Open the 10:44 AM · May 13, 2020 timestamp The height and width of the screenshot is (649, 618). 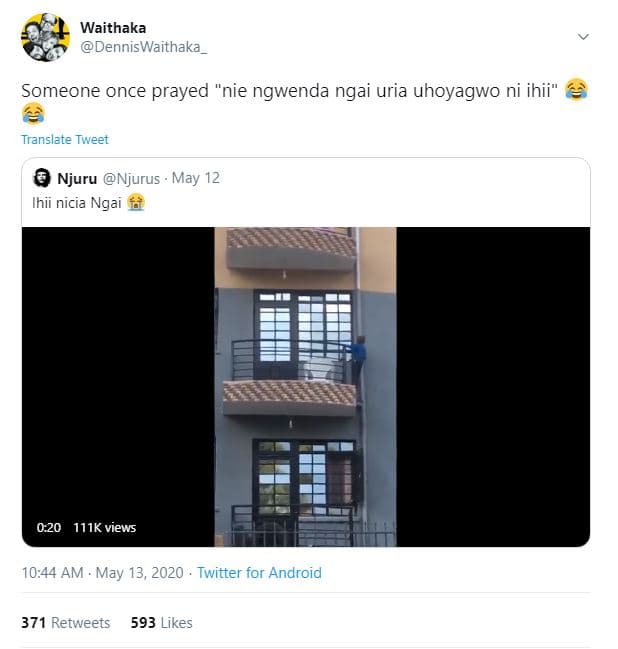(x=102, y=573)
